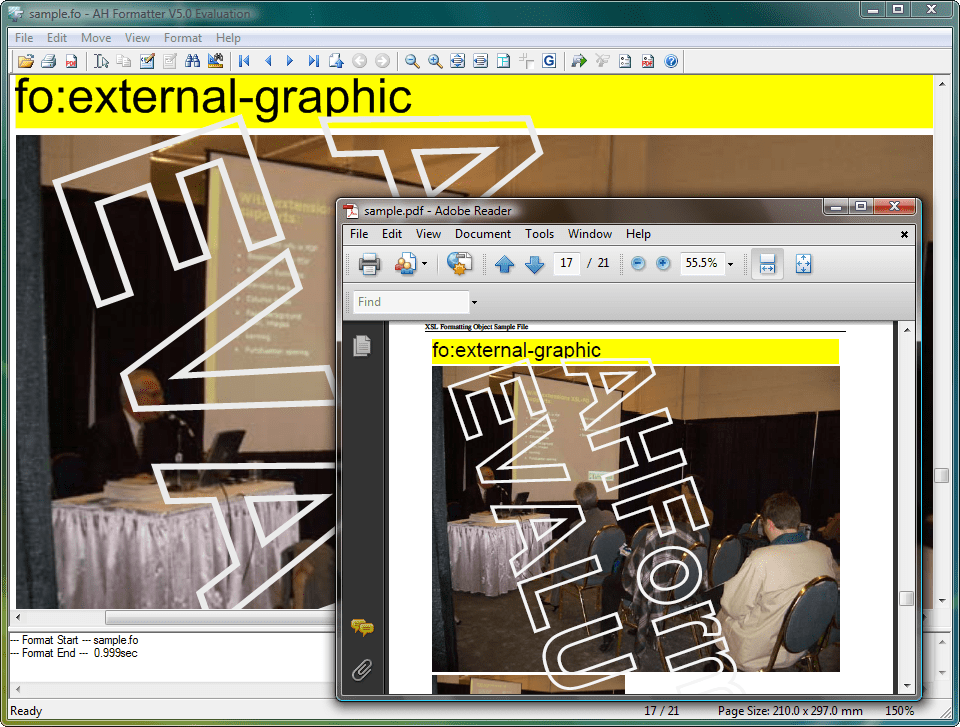Select the text selection cursor tool in AH Formatter
This screenshot has width=960, height=727.
click(x=102, y=61)
